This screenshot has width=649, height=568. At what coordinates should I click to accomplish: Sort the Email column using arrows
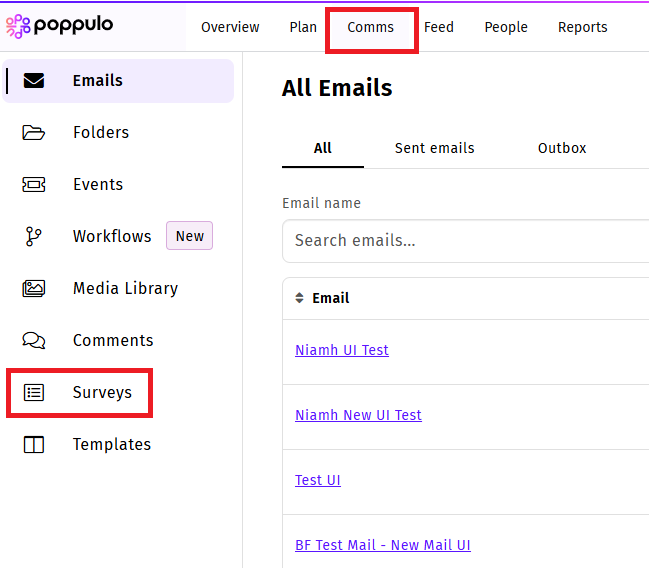(299, 298)
